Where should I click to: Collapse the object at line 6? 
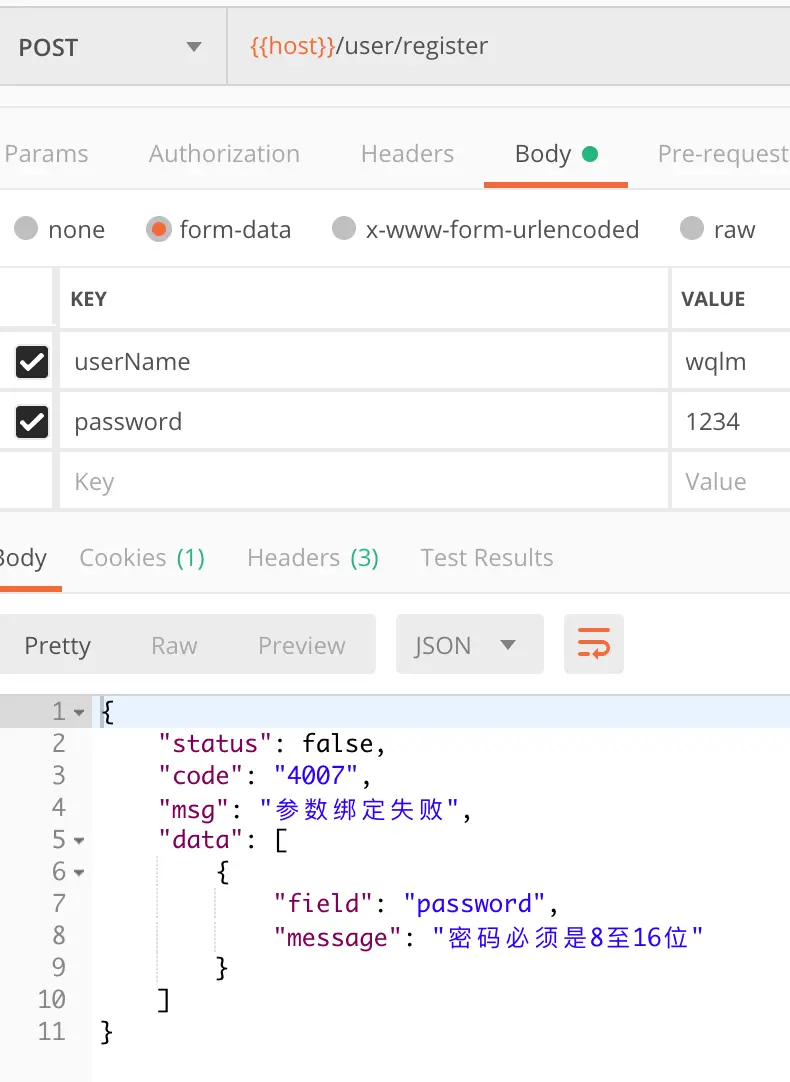pos(80,872)
